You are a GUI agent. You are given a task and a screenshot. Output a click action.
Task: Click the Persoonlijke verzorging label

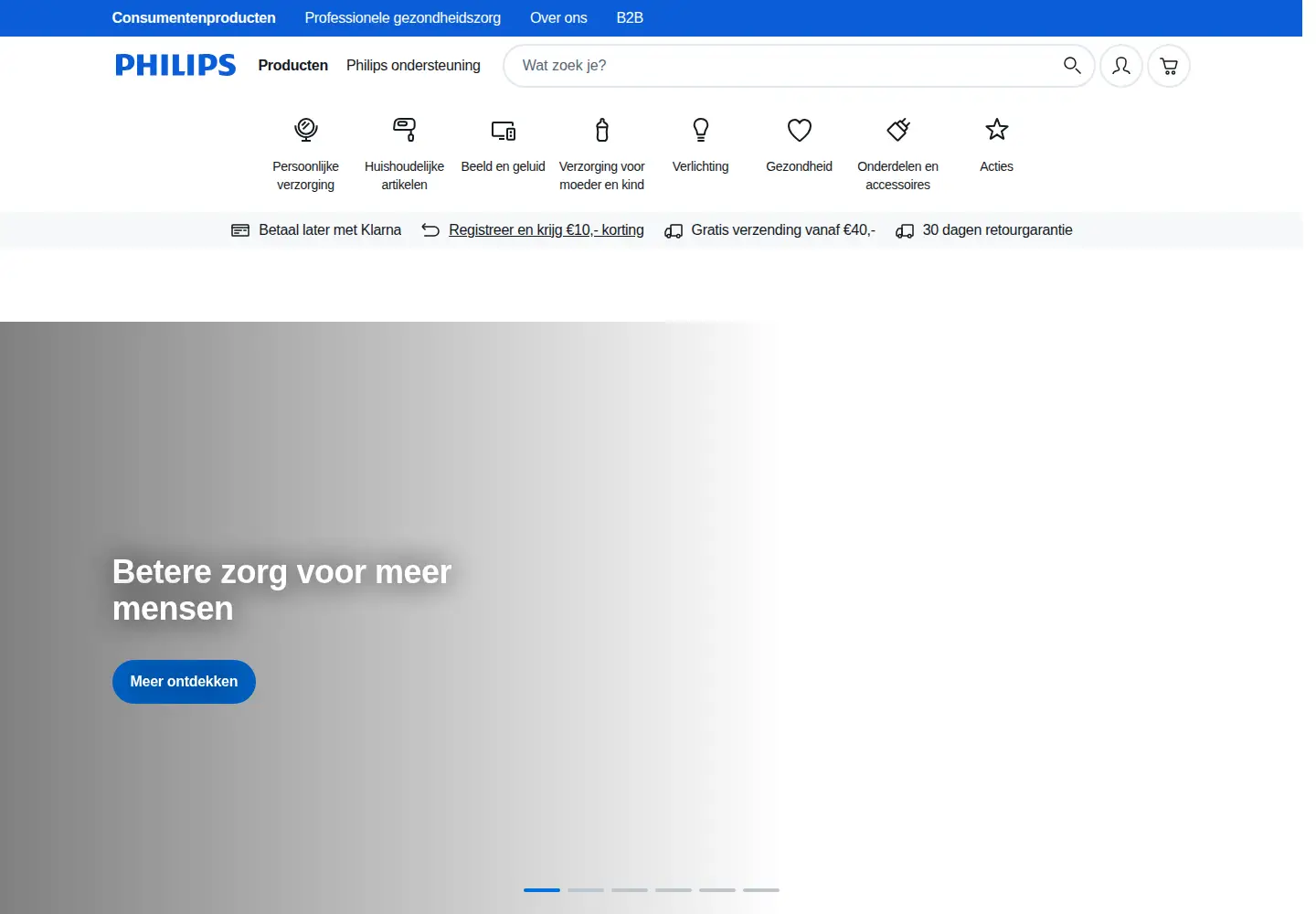tap(306, 175)
